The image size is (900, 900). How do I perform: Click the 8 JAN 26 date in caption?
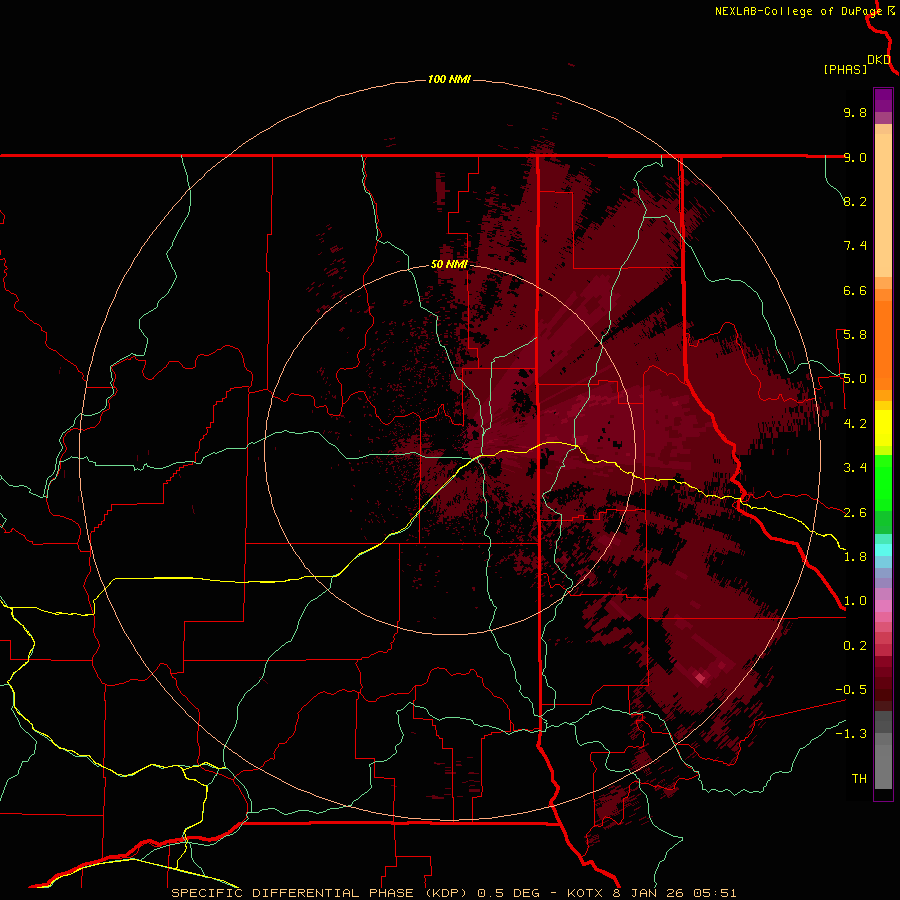pos(648,893)
